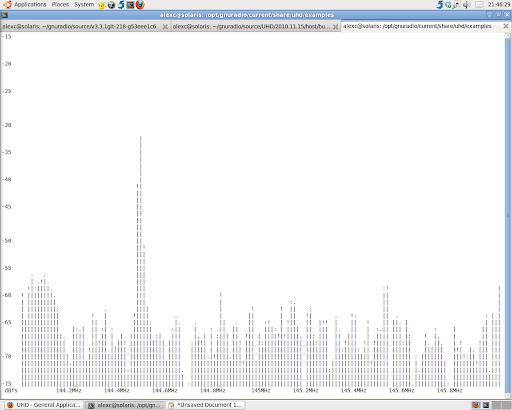Click the 144.4MHz frequency label

(x=117, y=390)
